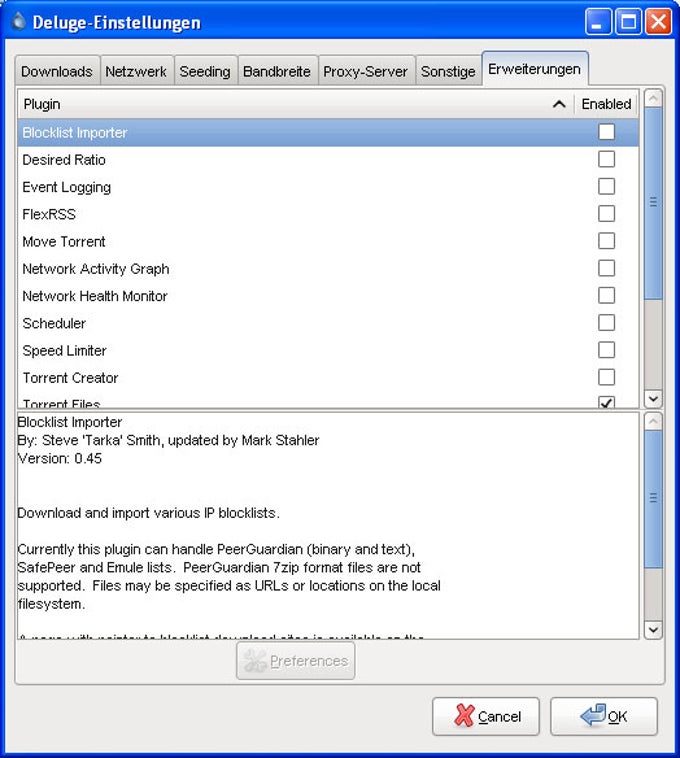Click the Deluge droplet icon in title bar
Viewport: 680px width, 758px height.
point(18,21)
